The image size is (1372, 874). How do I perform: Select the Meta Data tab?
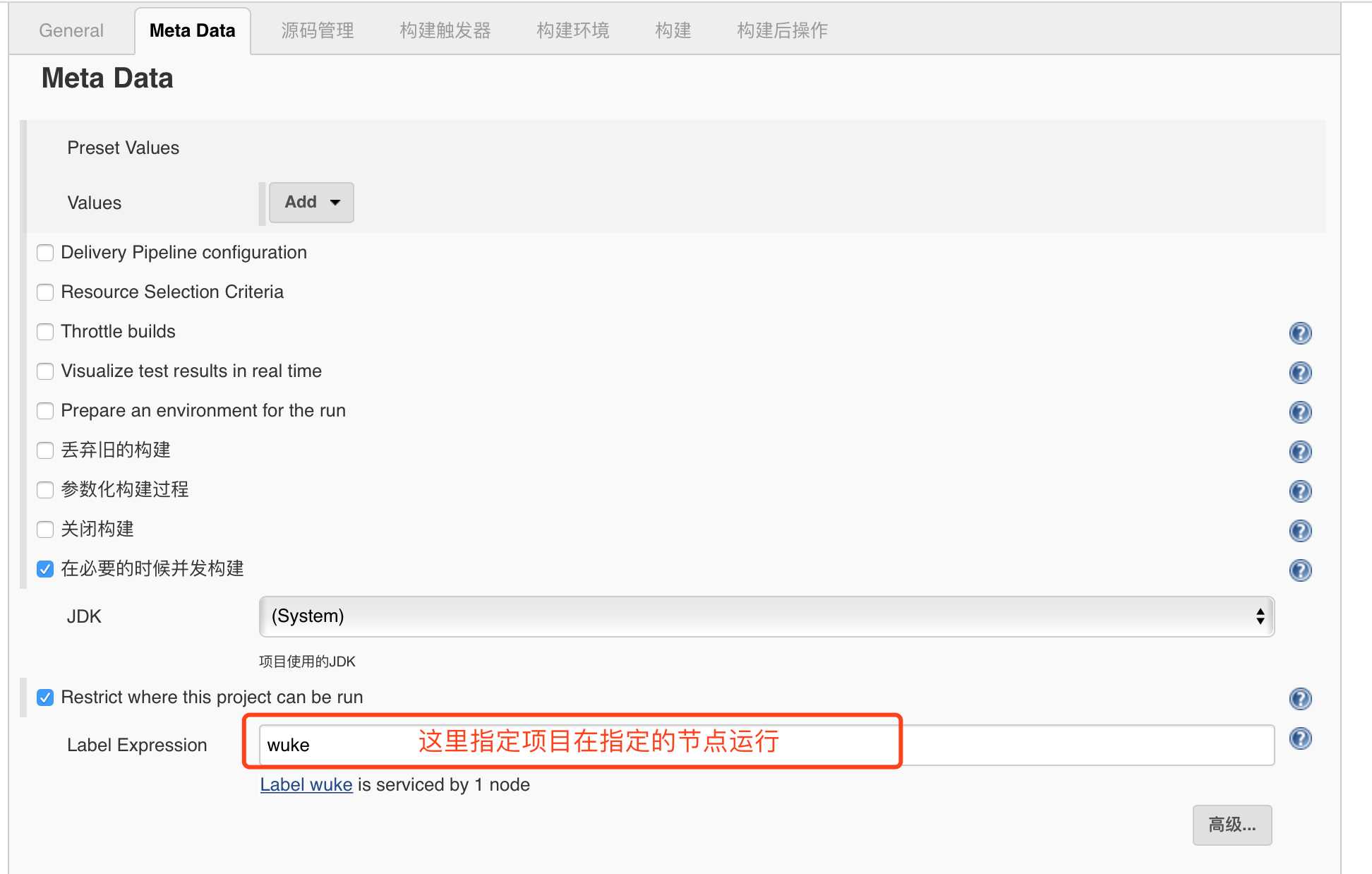click(x=192, y=30)
